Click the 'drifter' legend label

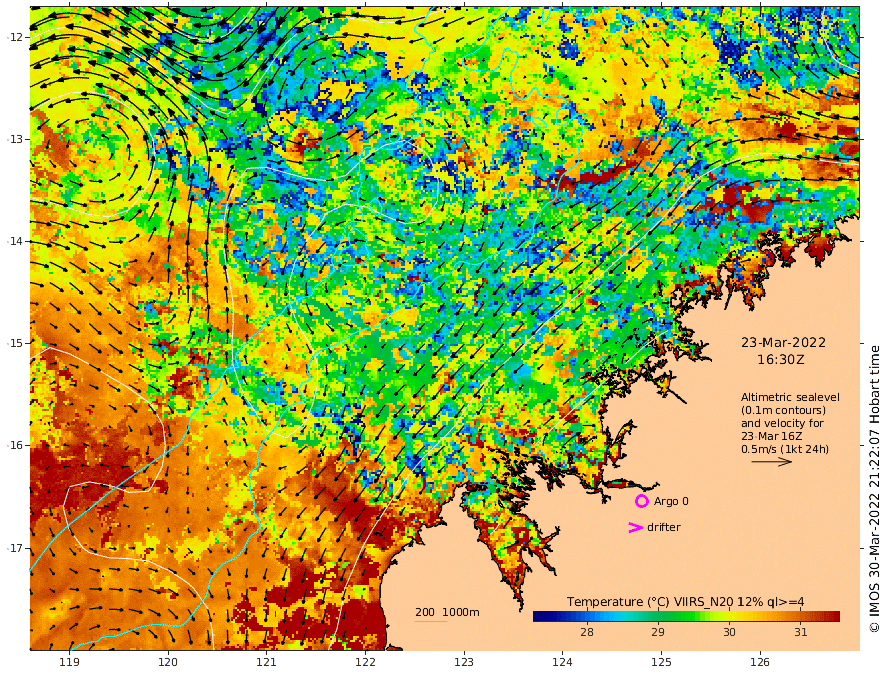tap(663, 527)
